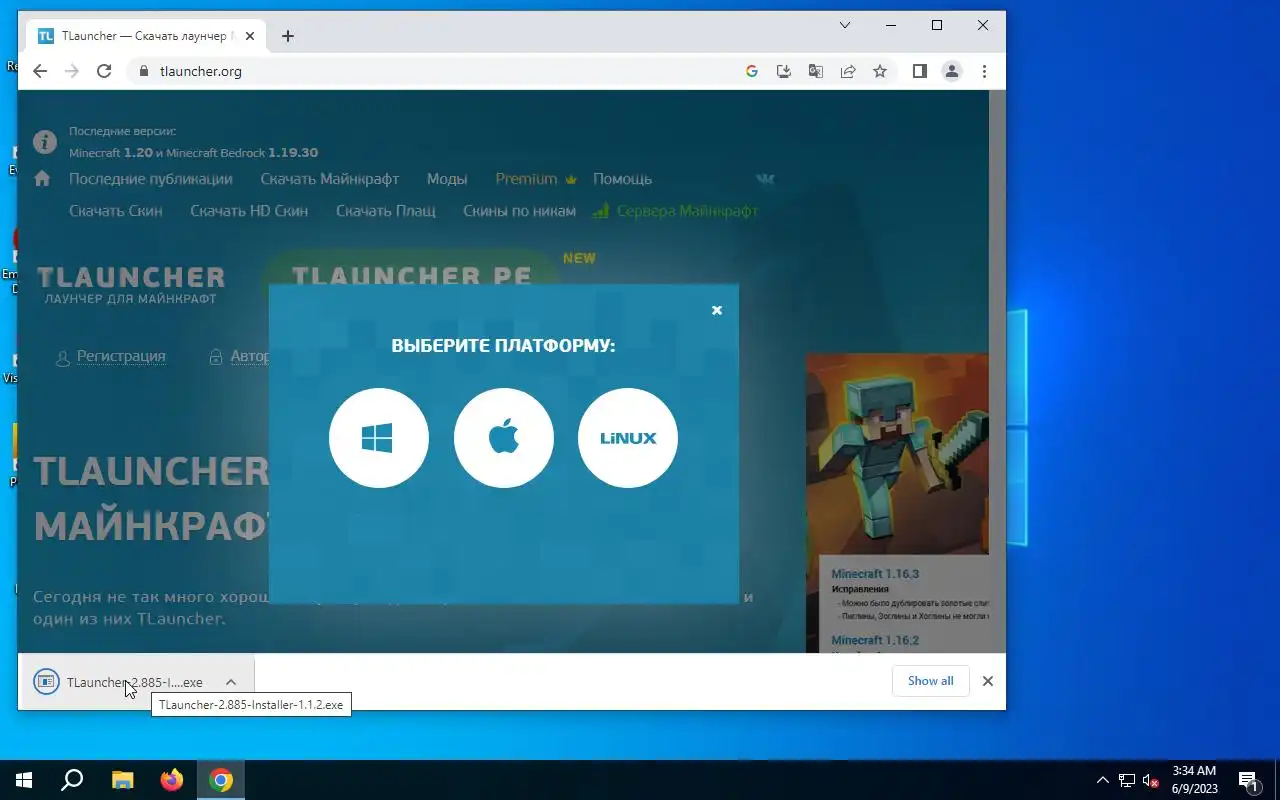Click the network tray icon
1280x800 pixels.
(1127, 780)
